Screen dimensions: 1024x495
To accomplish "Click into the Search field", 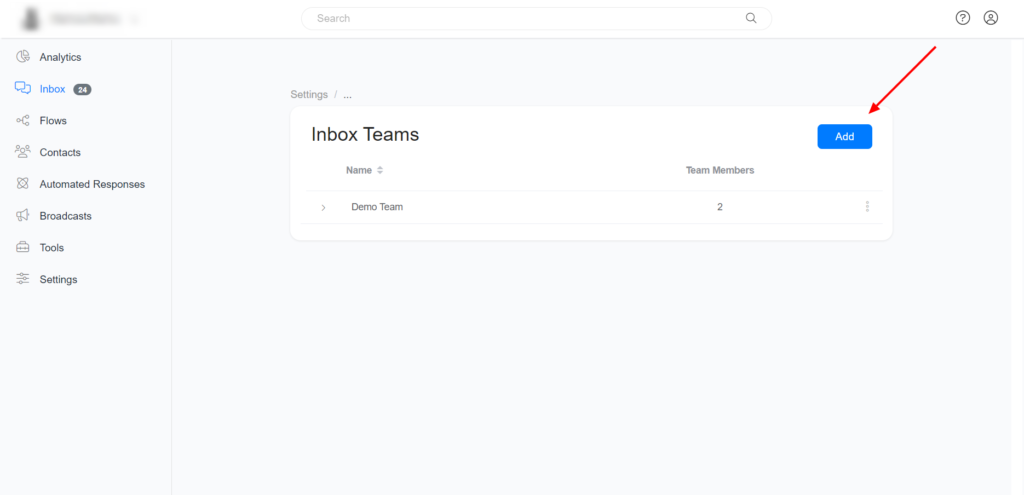I will point(536,18).
